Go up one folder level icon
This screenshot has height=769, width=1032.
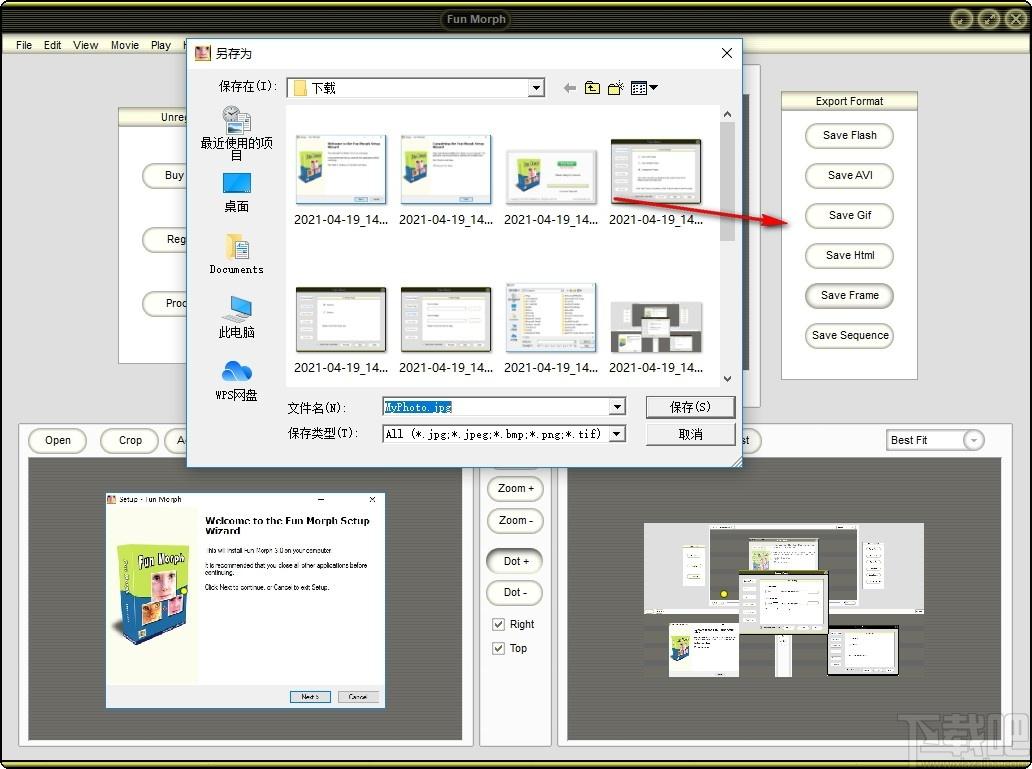pyautogui.click(x=592, y=88)
